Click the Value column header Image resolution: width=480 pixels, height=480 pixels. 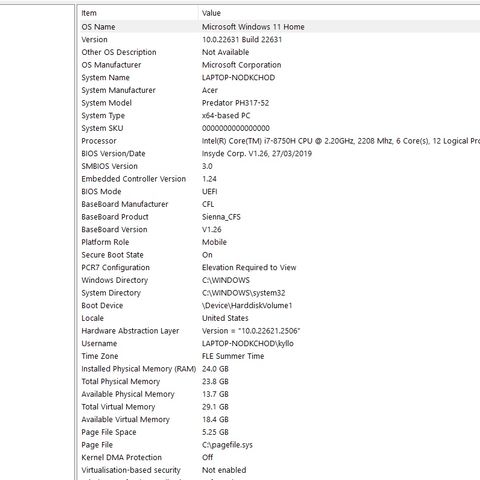coord(339,13)
